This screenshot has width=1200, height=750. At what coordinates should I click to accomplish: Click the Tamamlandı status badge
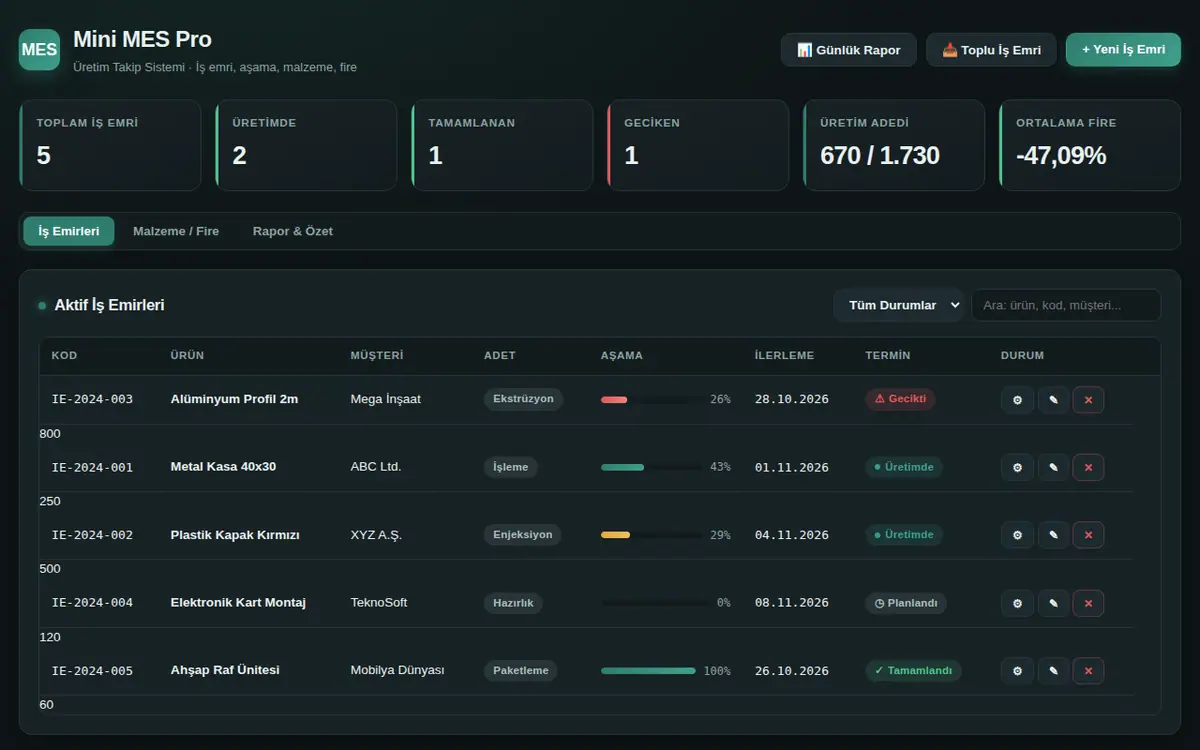click(913, 671)
